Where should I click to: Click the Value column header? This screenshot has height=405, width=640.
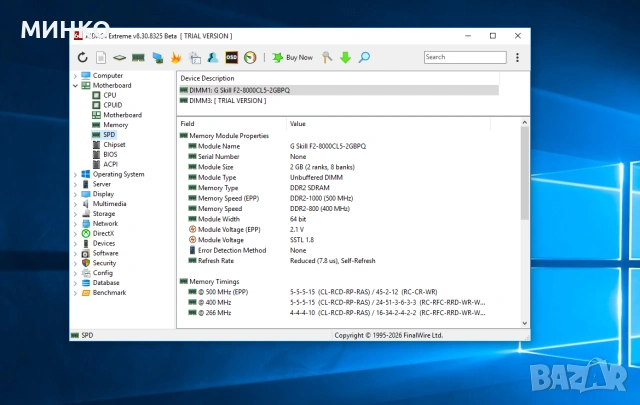(388, 124)
